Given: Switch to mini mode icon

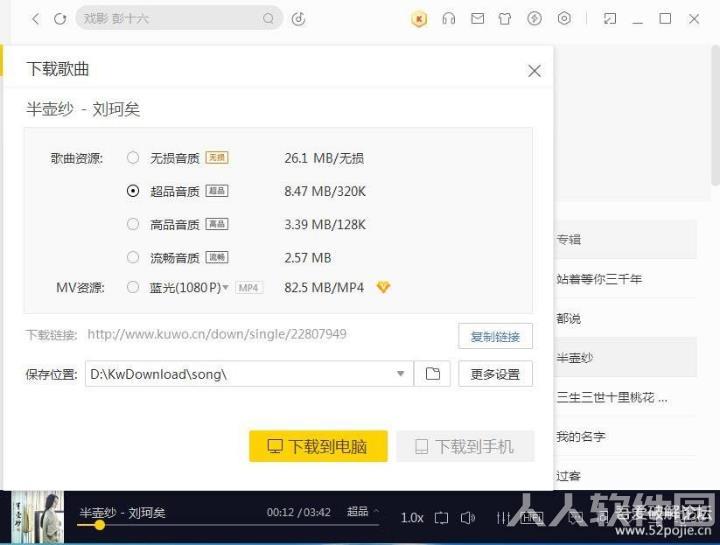Looking at the screenshot, I should click(x=610, y=18).
